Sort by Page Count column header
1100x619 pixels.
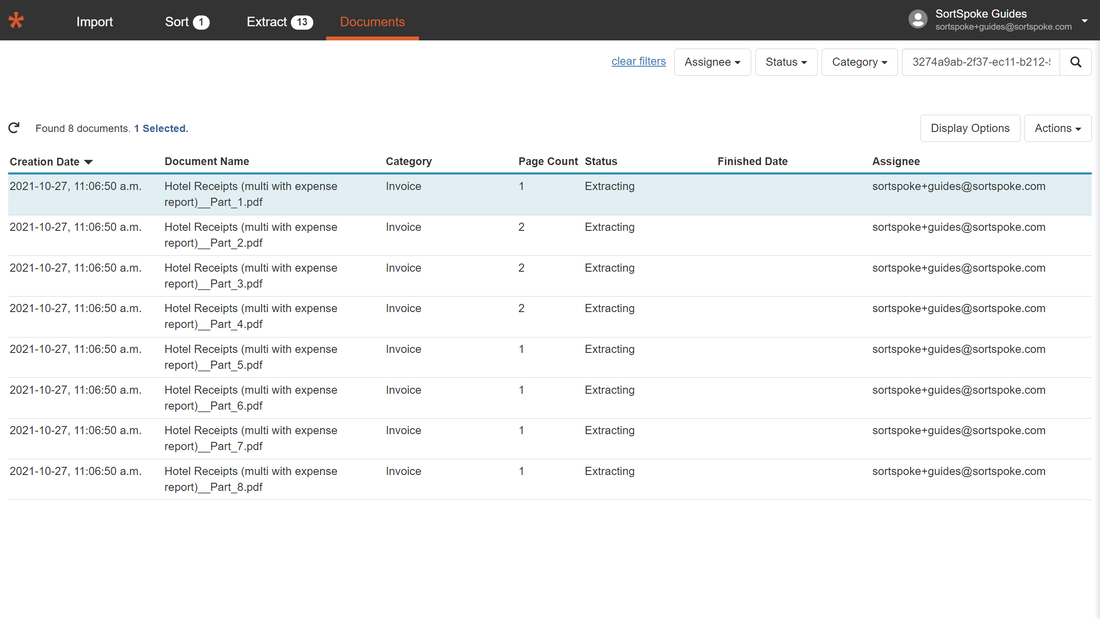tap(548, 161)
